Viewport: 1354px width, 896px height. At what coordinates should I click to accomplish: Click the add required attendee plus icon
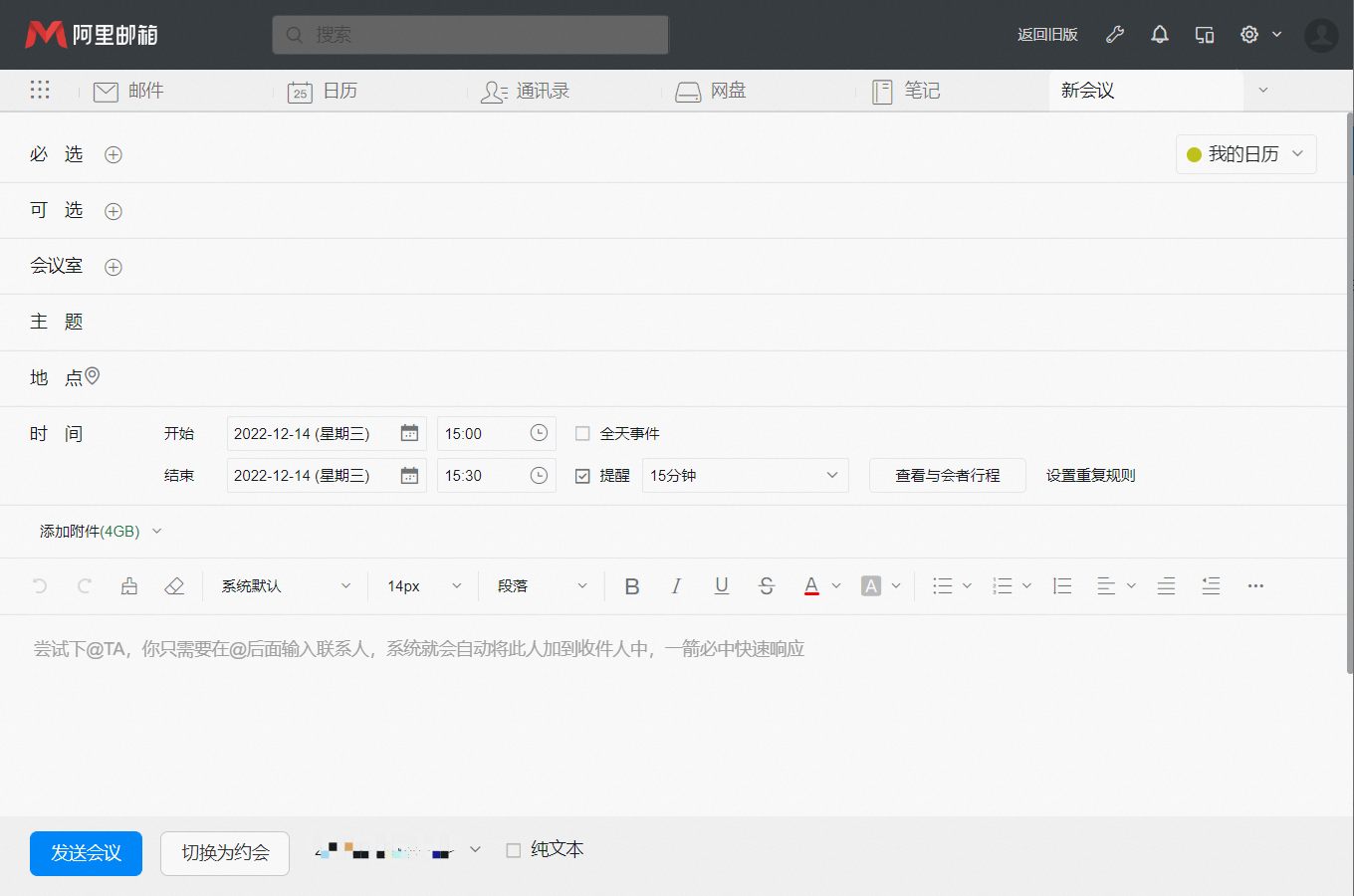tap(113, 155)
